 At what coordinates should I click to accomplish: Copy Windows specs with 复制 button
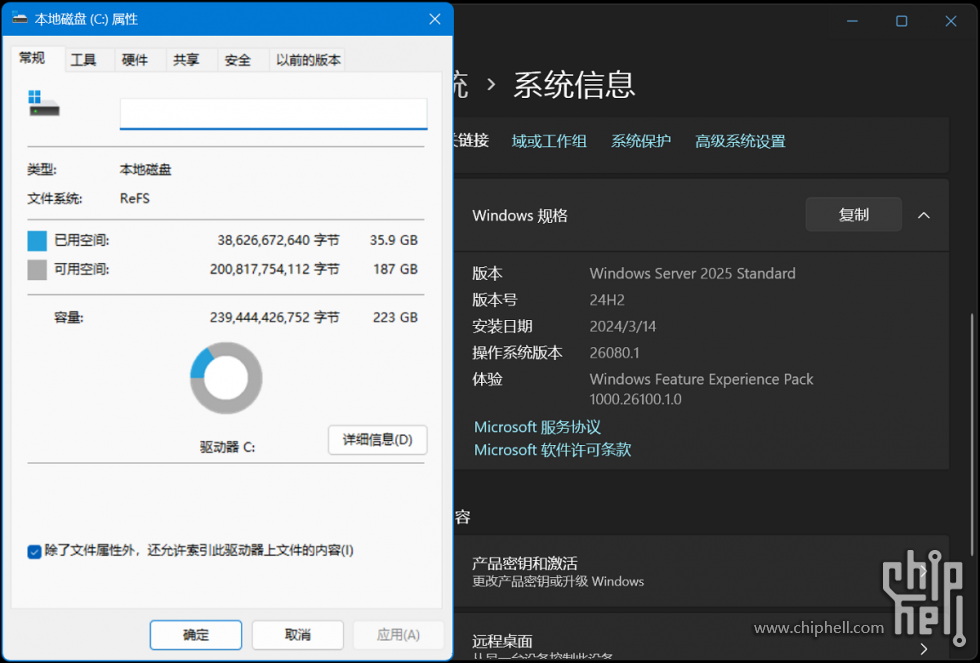[x=853, y=215]
